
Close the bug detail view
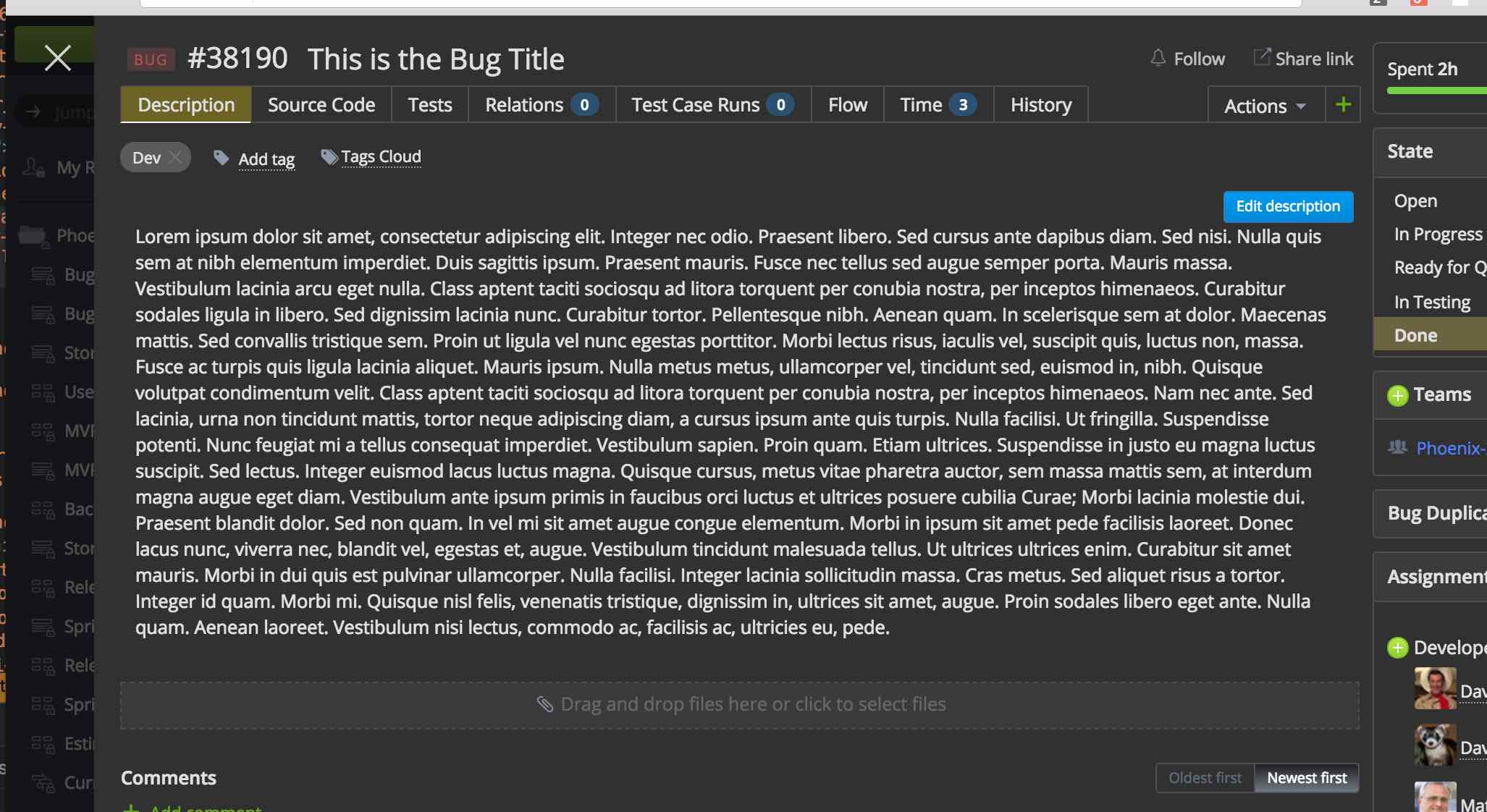pos(57,58)
